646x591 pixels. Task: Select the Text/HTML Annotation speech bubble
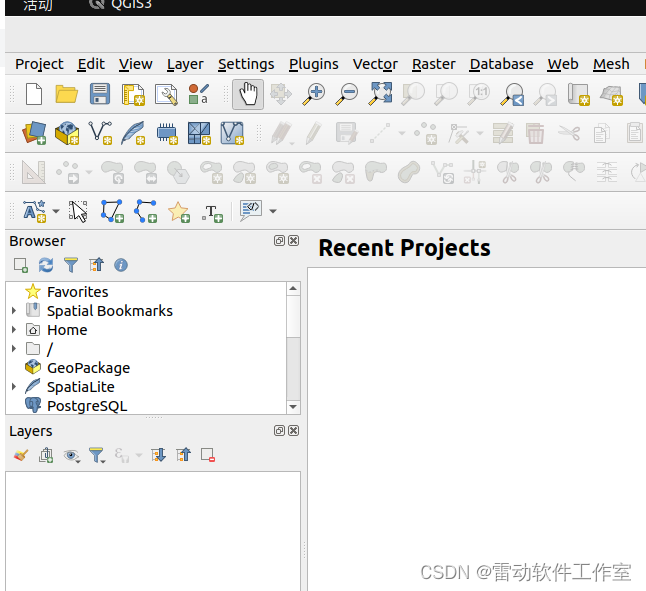point(251,210)
